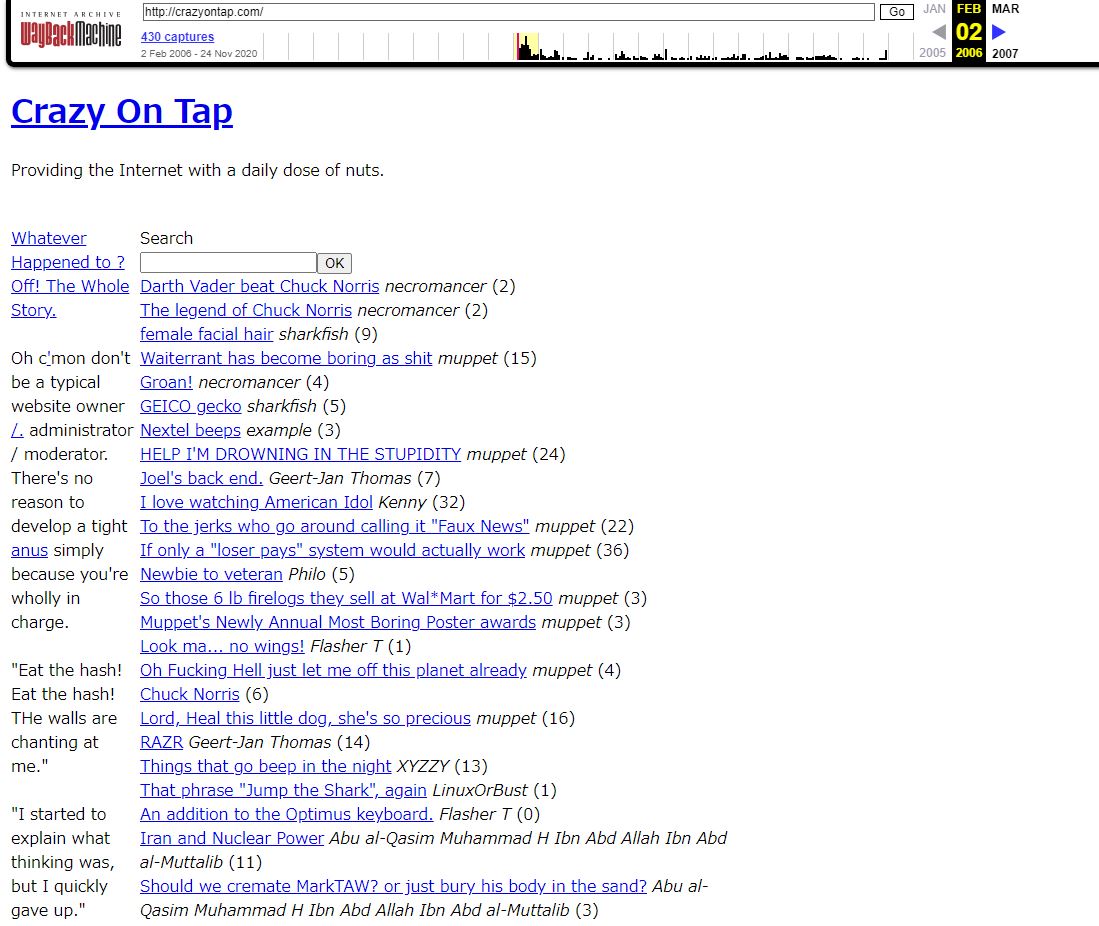This screenshot has width=1099, height=926.
Task: Open 'female facial hair' topic
Action: pyautogui.click(x=206, y=334)
